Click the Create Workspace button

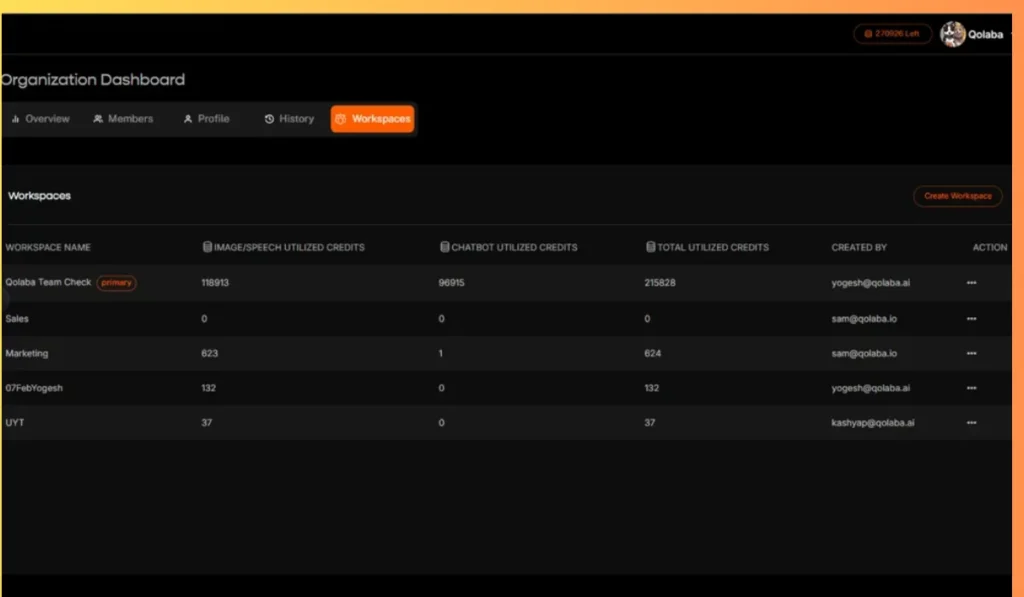tap(957, 196)
